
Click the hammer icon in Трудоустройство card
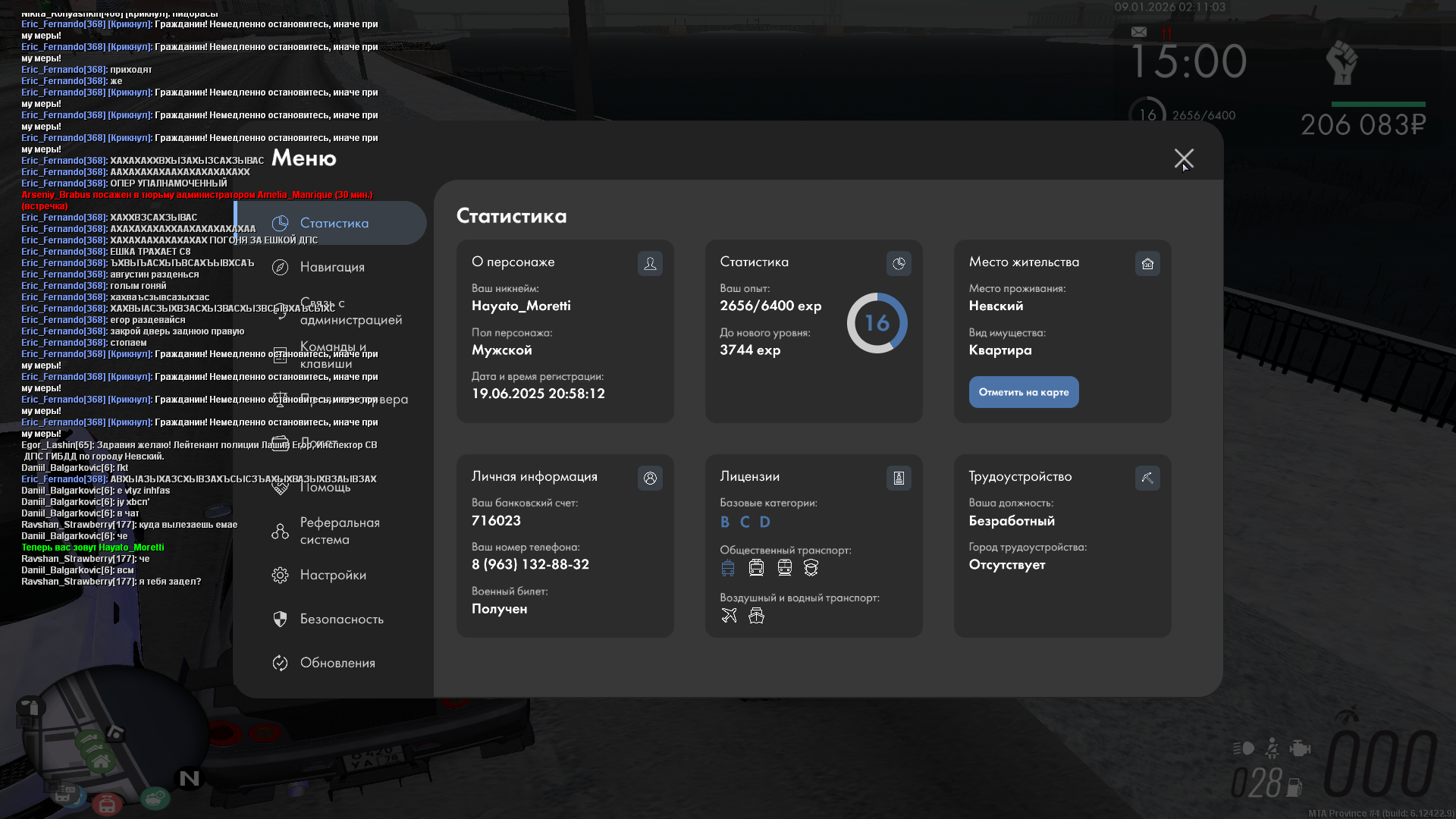point(1147,479)
